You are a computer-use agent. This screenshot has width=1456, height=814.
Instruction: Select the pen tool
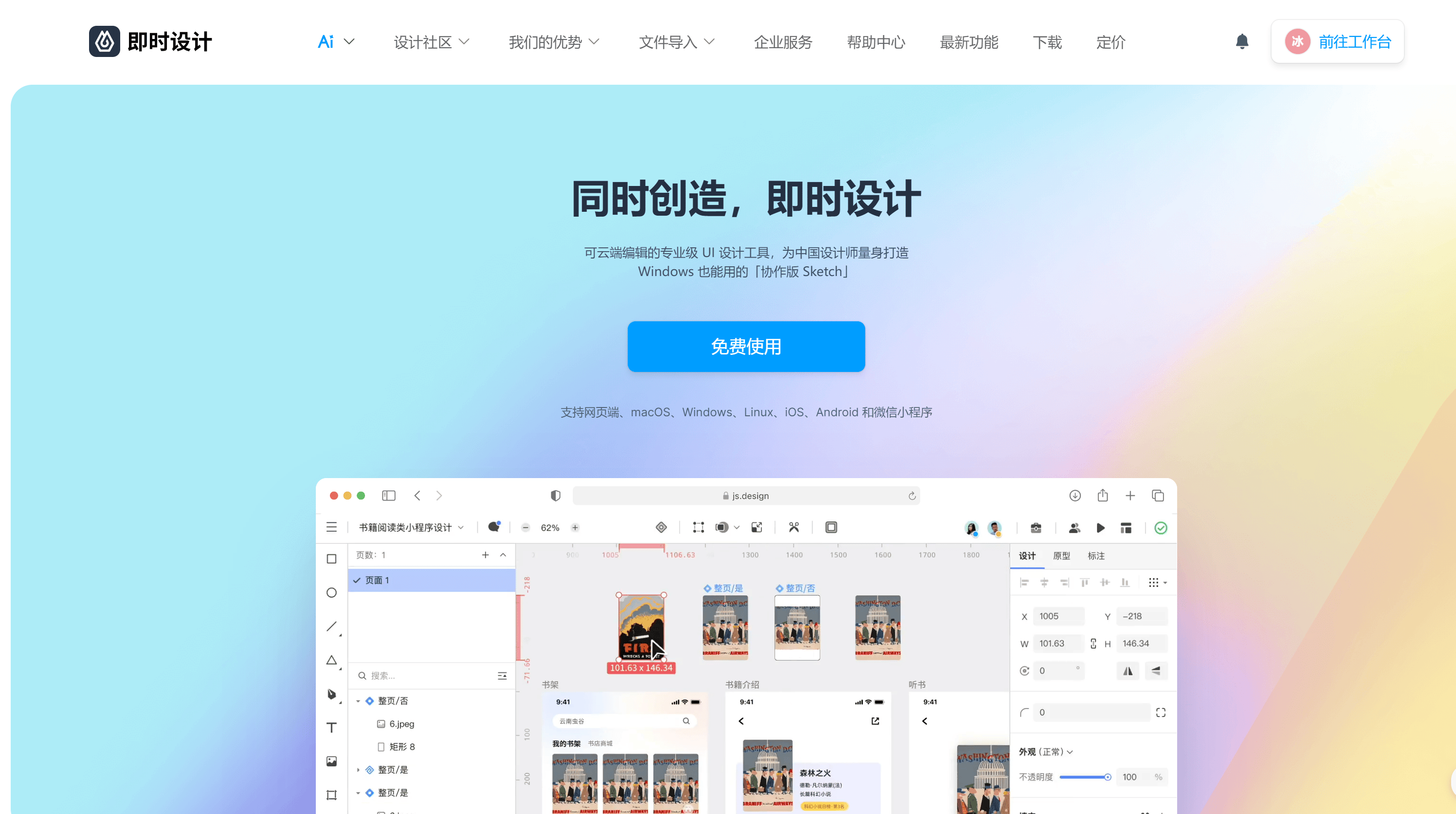332,694
